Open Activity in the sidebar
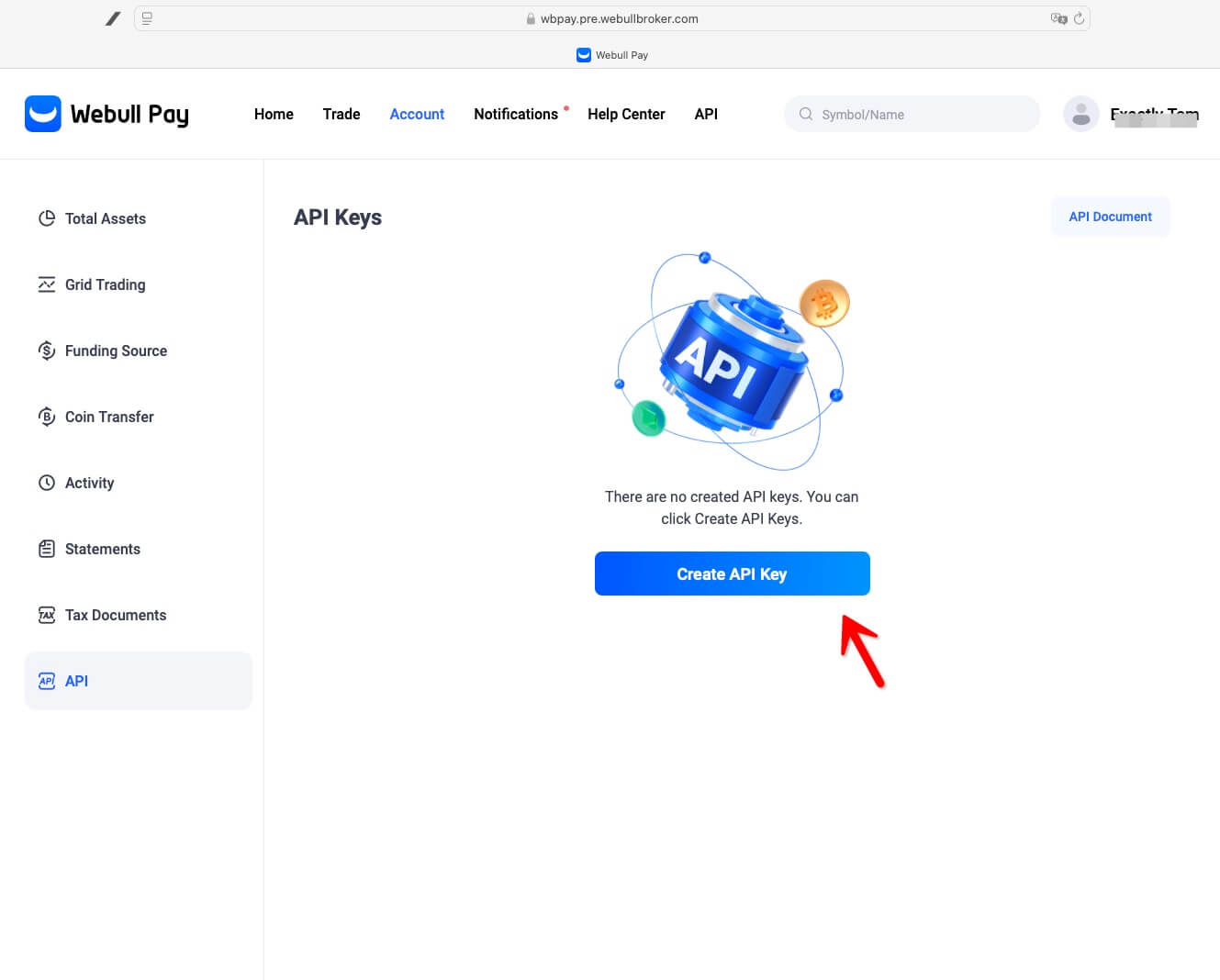 (x=138, y=483)
